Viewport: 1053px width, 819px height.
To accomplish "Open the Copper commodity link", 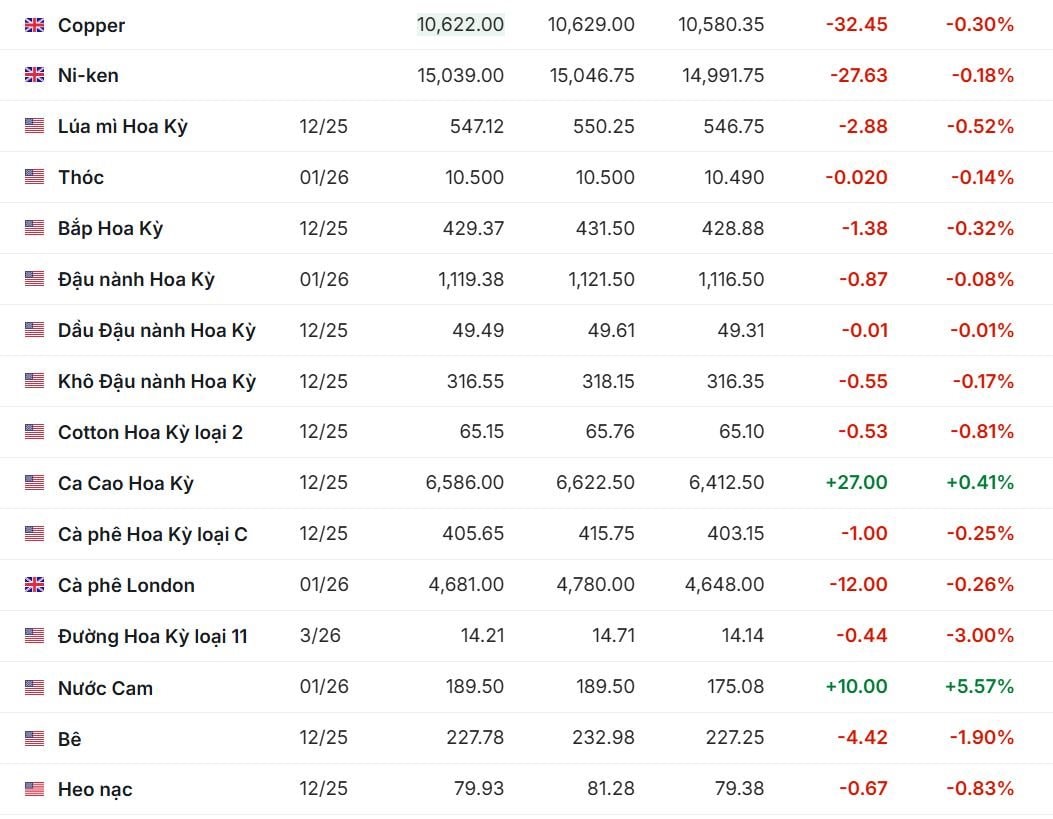I will tap(91, 25).
